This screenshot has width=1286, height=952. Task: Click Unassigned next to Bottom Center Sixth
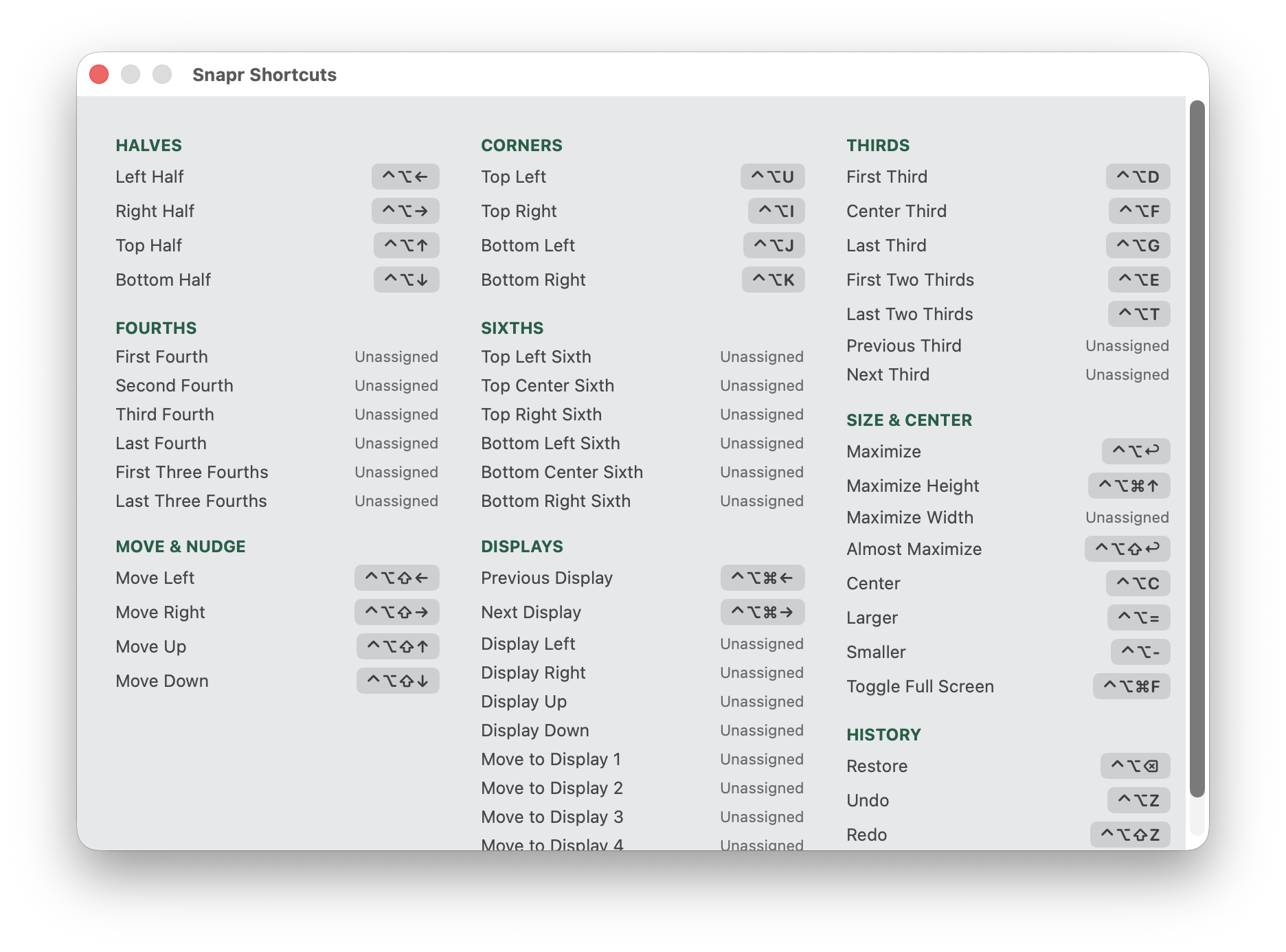[x=762, y=472]
